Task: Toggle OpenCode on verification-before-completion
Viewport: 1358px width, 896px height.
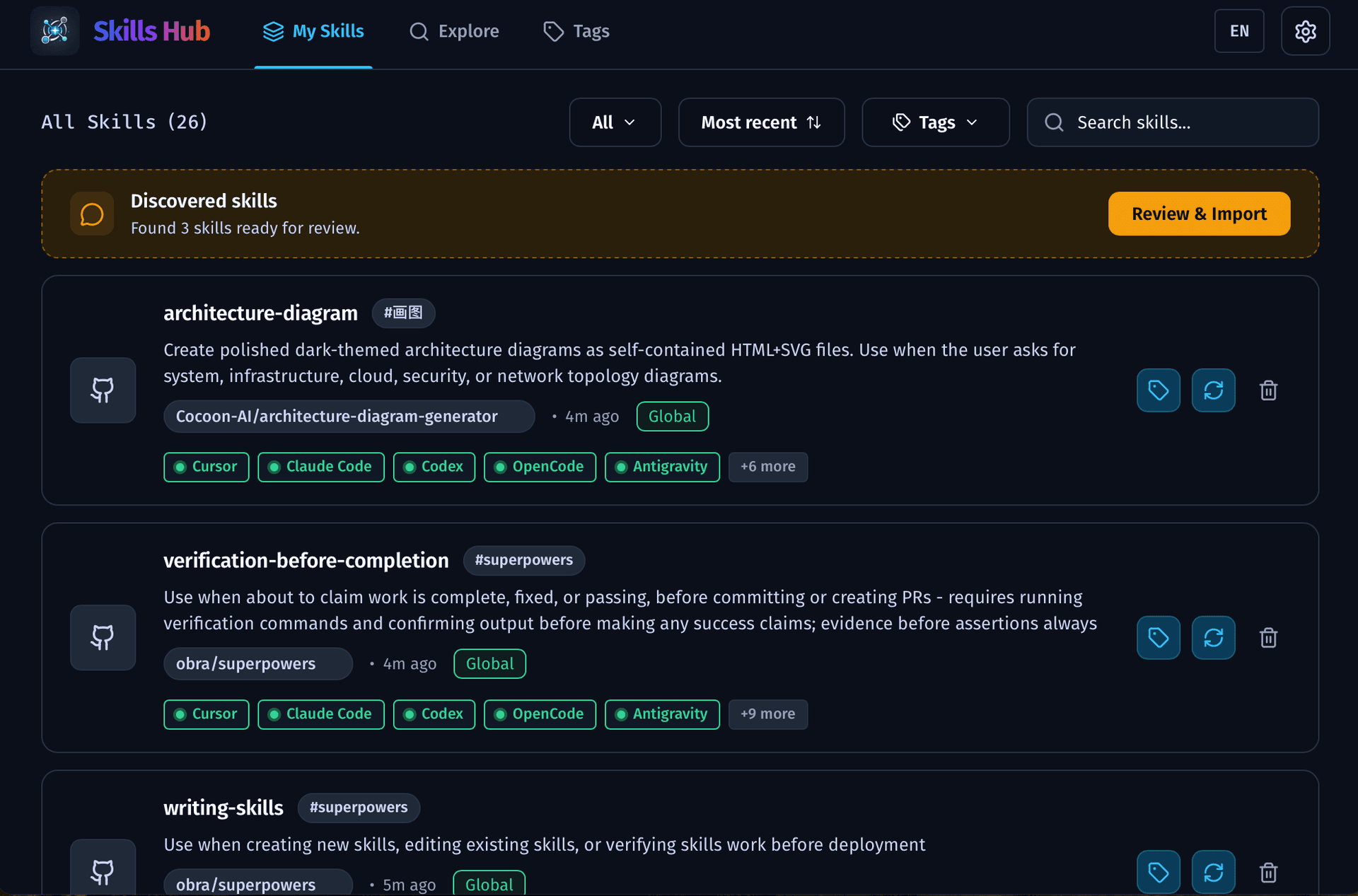Action: pos(540,714)
